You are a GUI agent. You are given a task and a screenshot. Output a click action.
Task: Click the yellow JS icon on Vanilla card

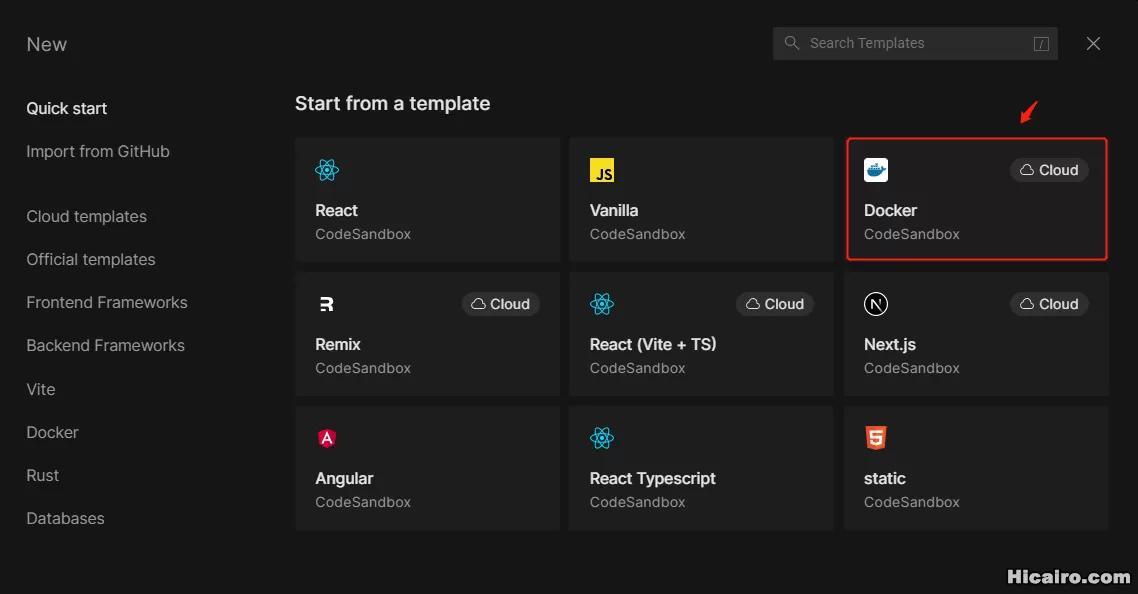pos(602,170)
